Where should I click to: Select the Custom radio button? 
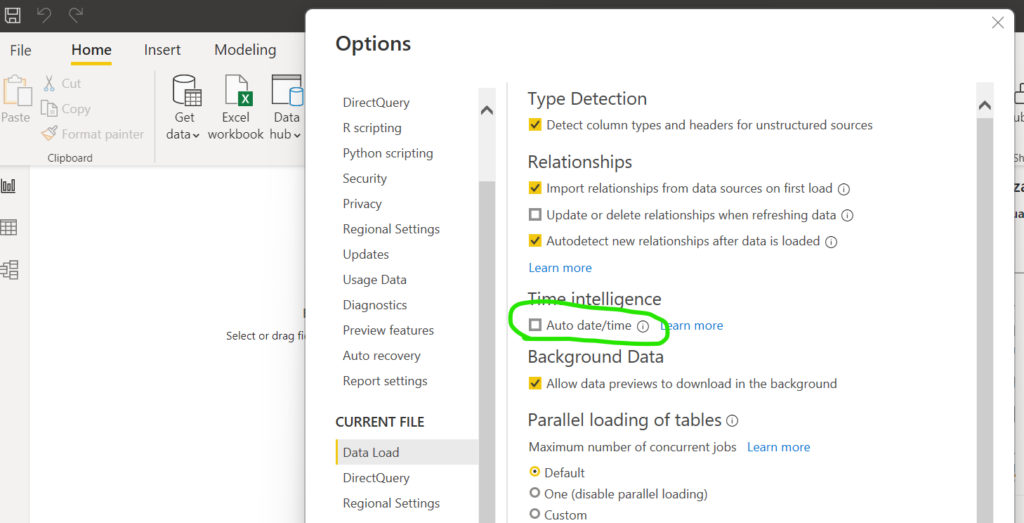point(535,515)
